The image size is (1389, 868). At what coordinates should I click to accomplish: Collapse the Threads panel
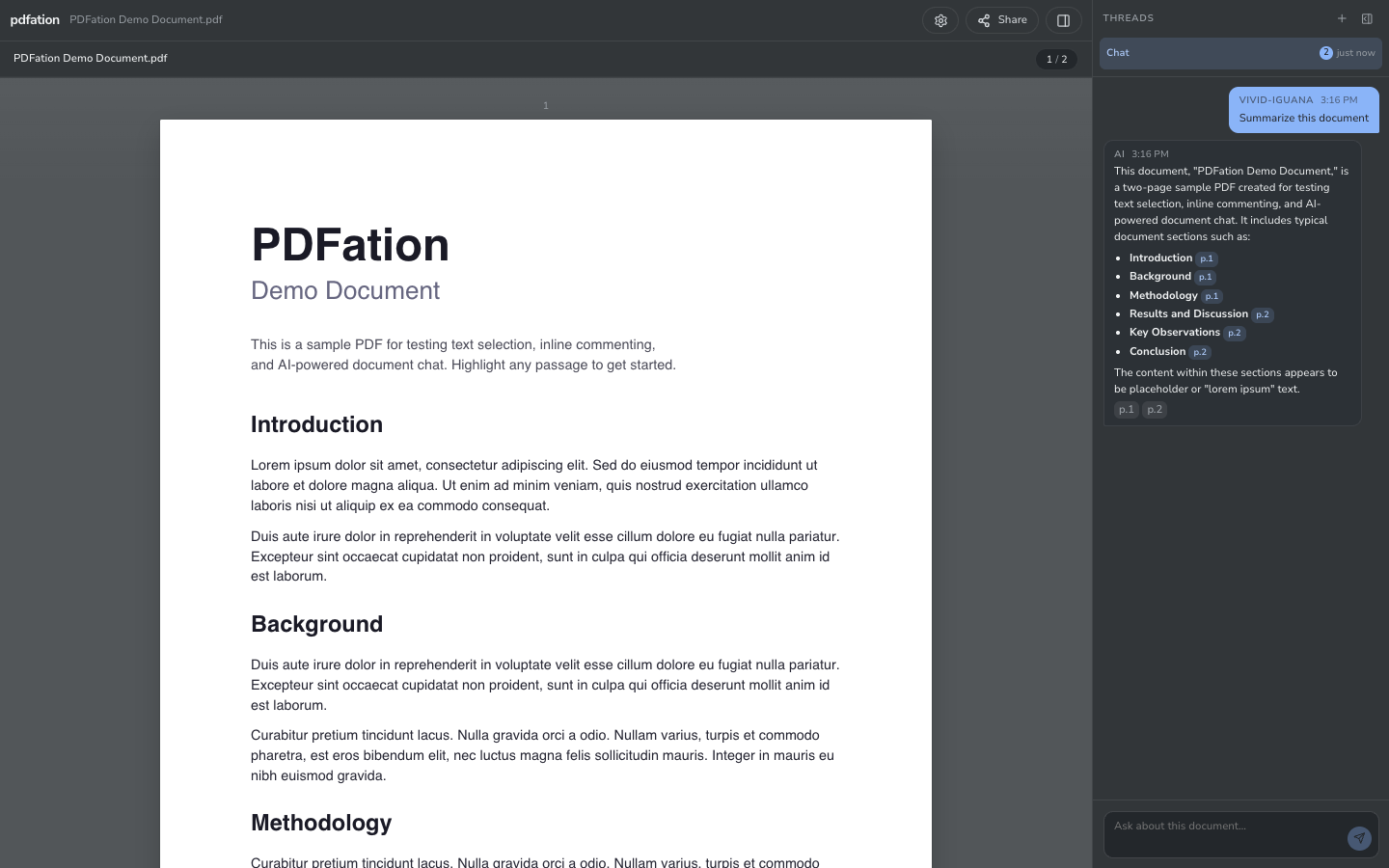coord(1367,18)
